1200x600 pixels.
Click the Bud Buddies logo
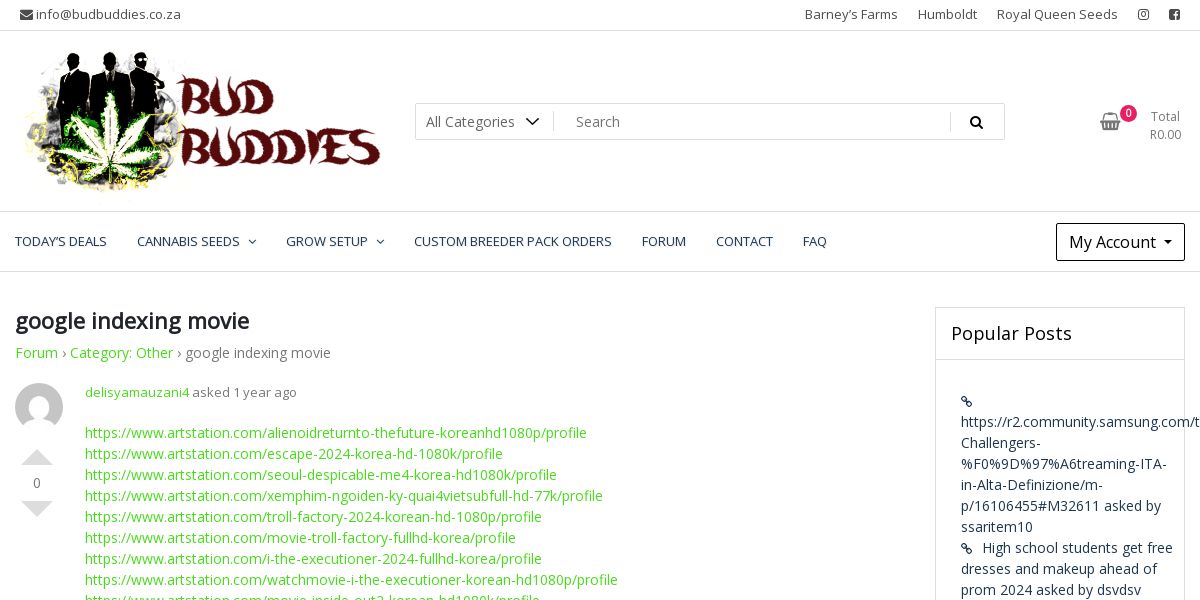coord(203,121)
